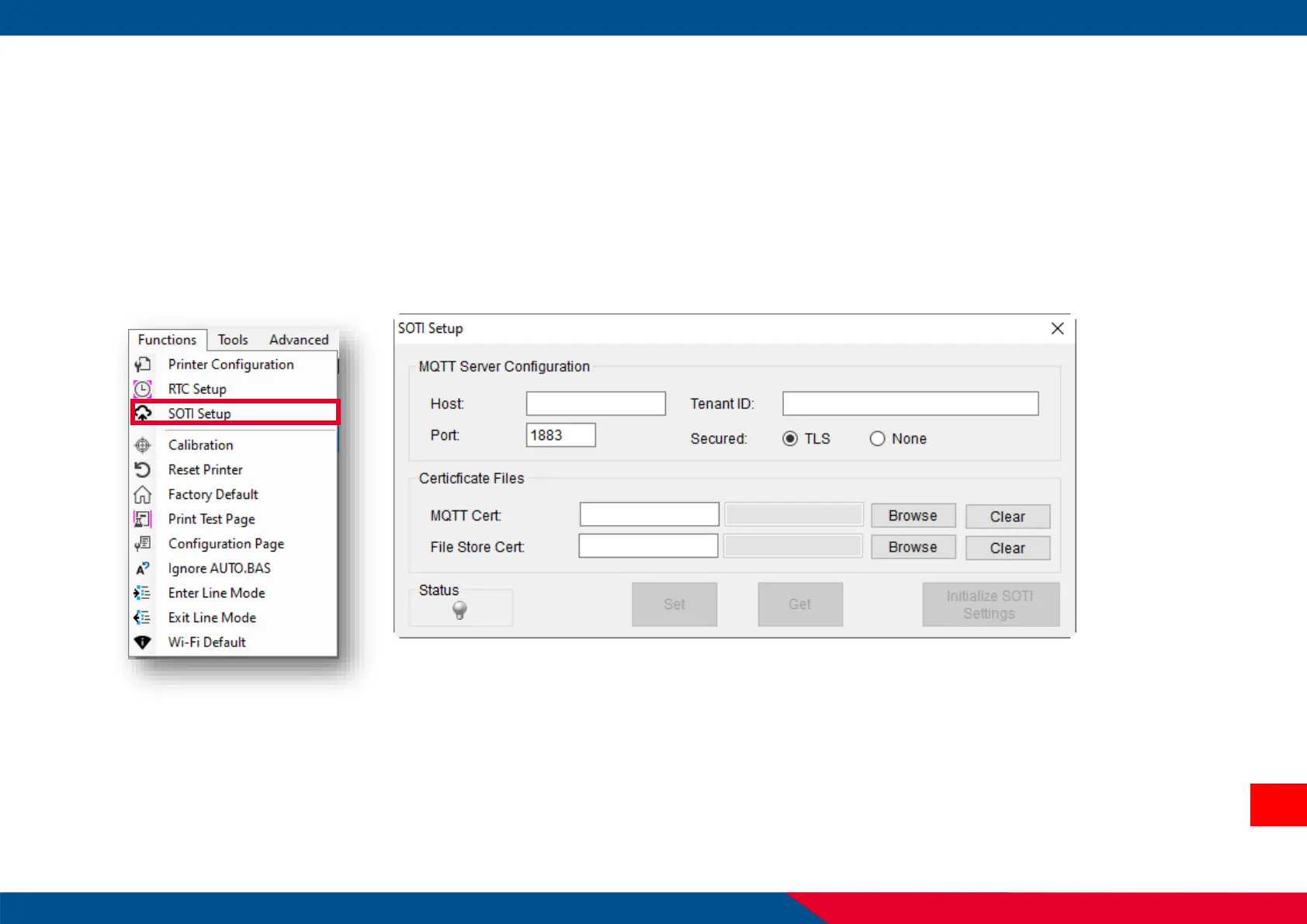The width and height of the screenshot is (1307, 924).
Task: Click the Printer Configuration icon
Action: tap(143, 365)
